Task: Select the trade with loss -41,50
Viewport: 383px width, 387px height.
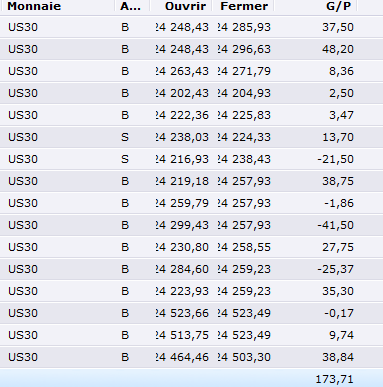Action: pyautogui.click(x=191, y=225)
